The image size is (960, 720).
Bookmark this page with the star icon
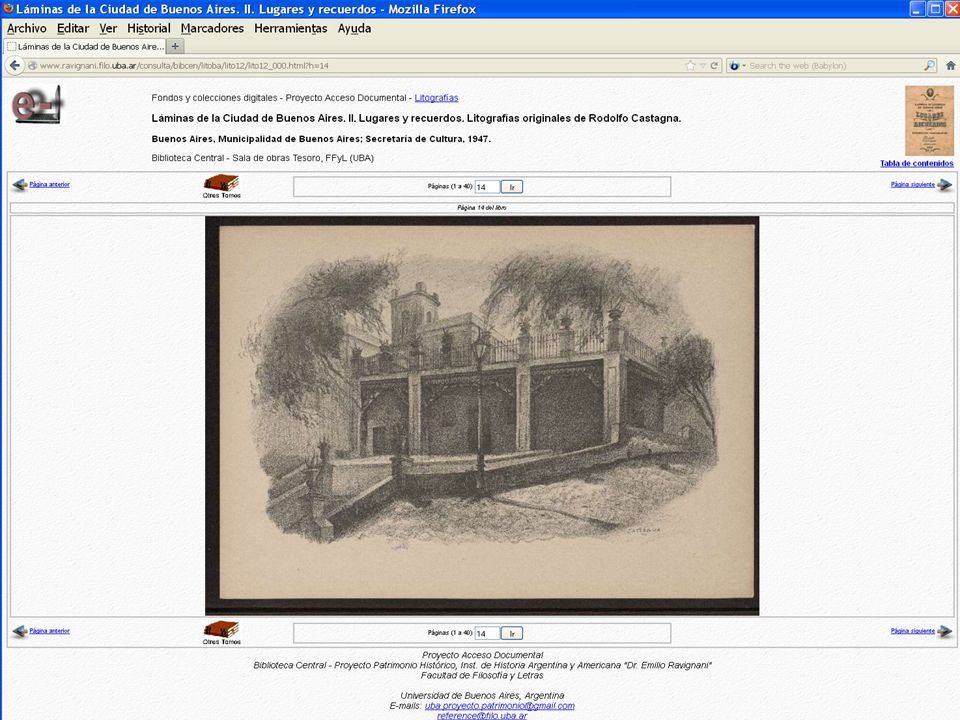point(691,66)
